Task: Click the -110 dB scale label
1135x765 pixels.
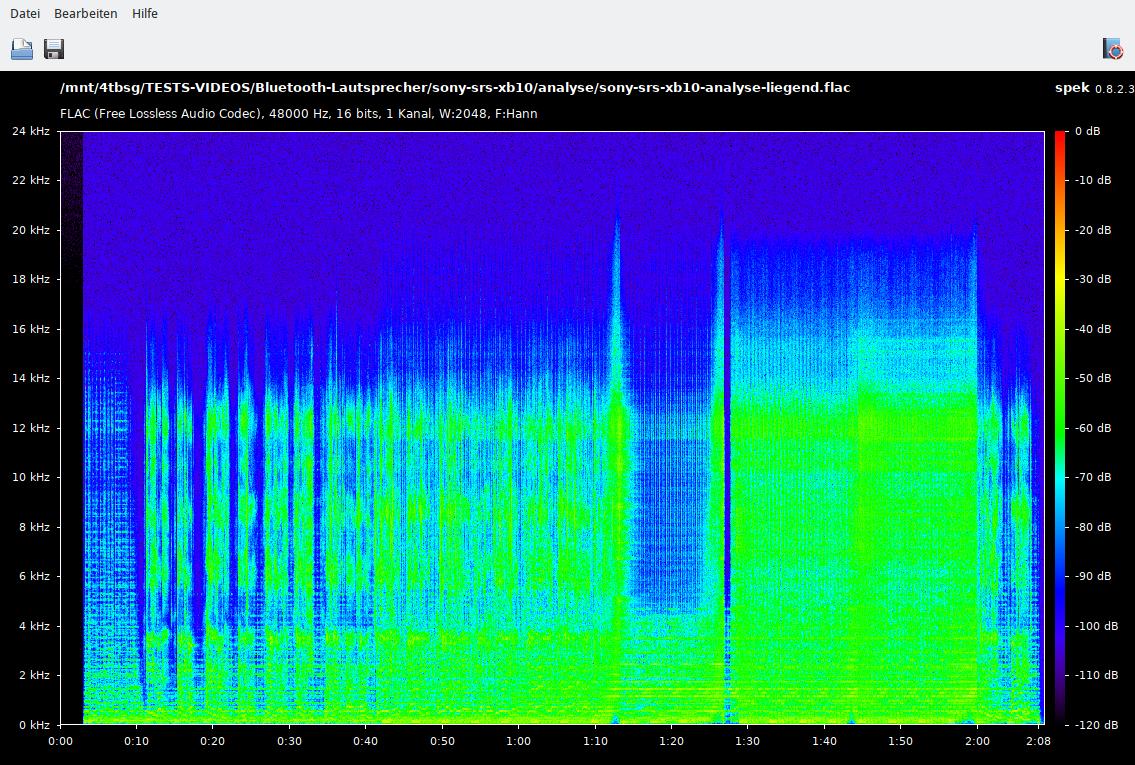Action: tap(1094, 675)
